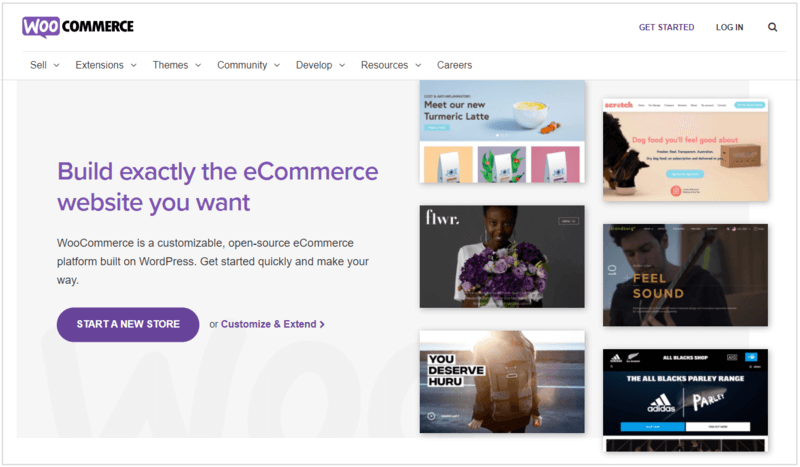Open the flwr. flower shop thumbnail
Screen dimensions: 800x467
click(x=502, y=256)
